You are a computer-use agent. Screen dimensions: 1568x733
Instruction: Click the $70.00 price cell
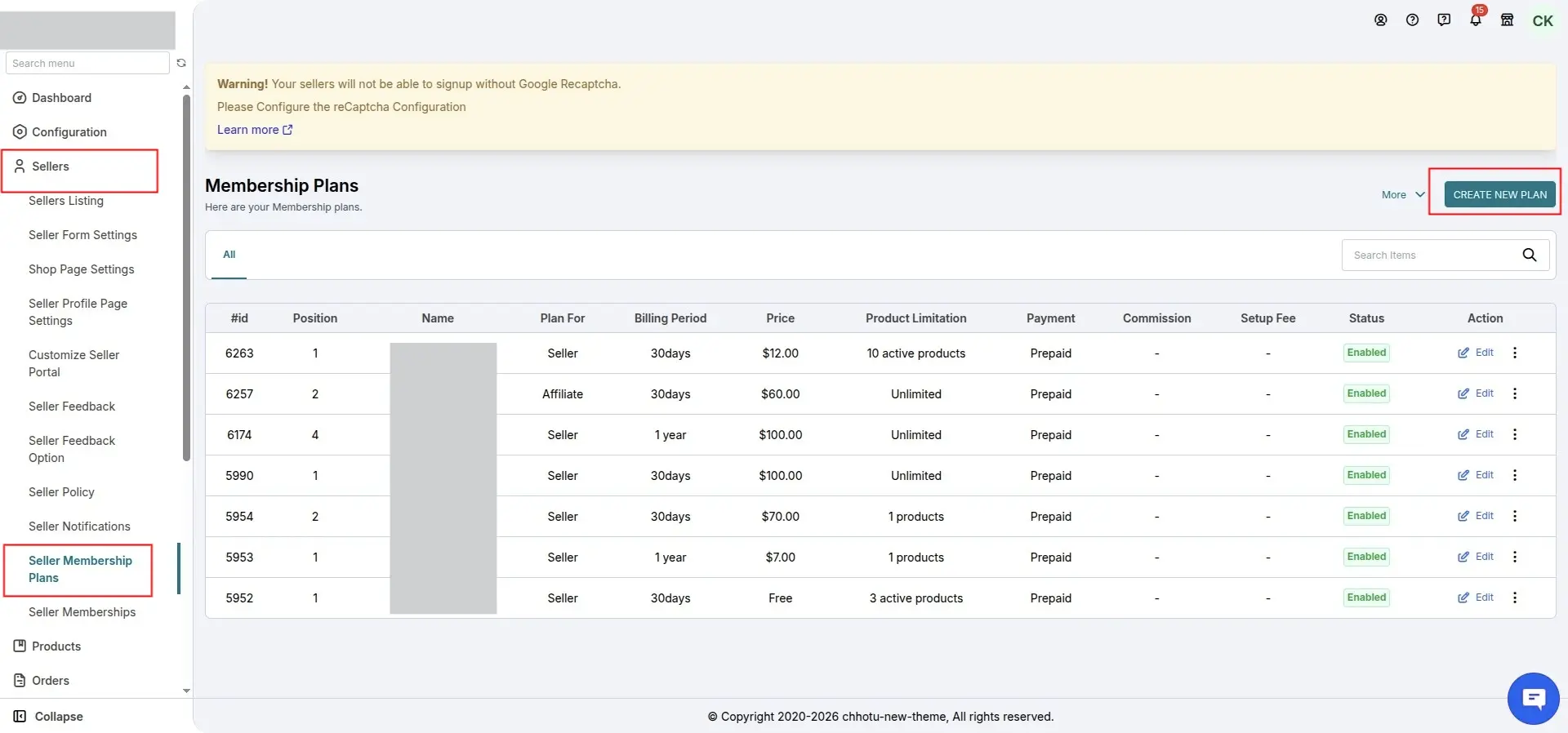click(x=780, y=517)
